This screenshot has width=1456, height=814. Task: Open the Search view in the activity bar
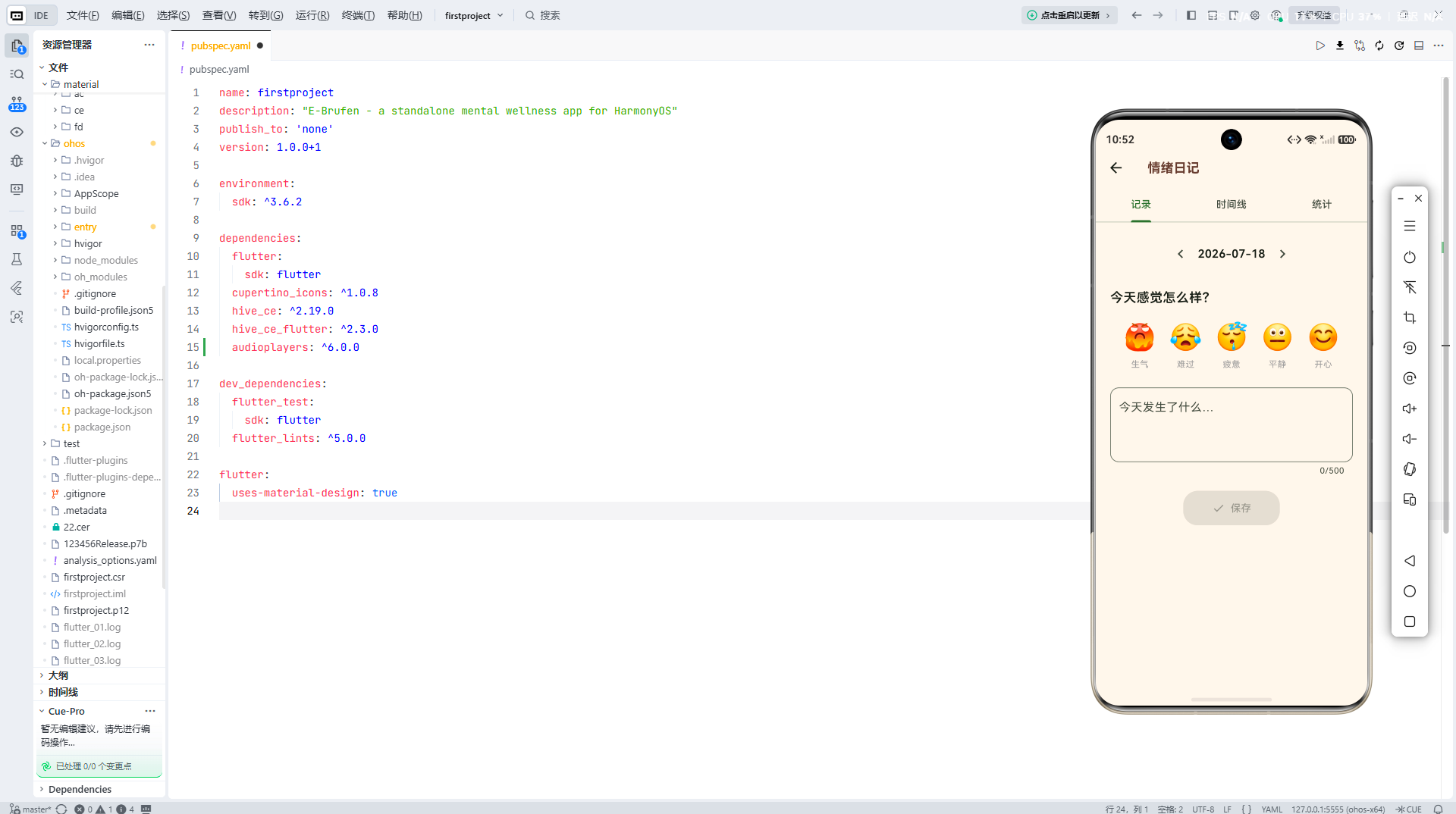[17, 74]
